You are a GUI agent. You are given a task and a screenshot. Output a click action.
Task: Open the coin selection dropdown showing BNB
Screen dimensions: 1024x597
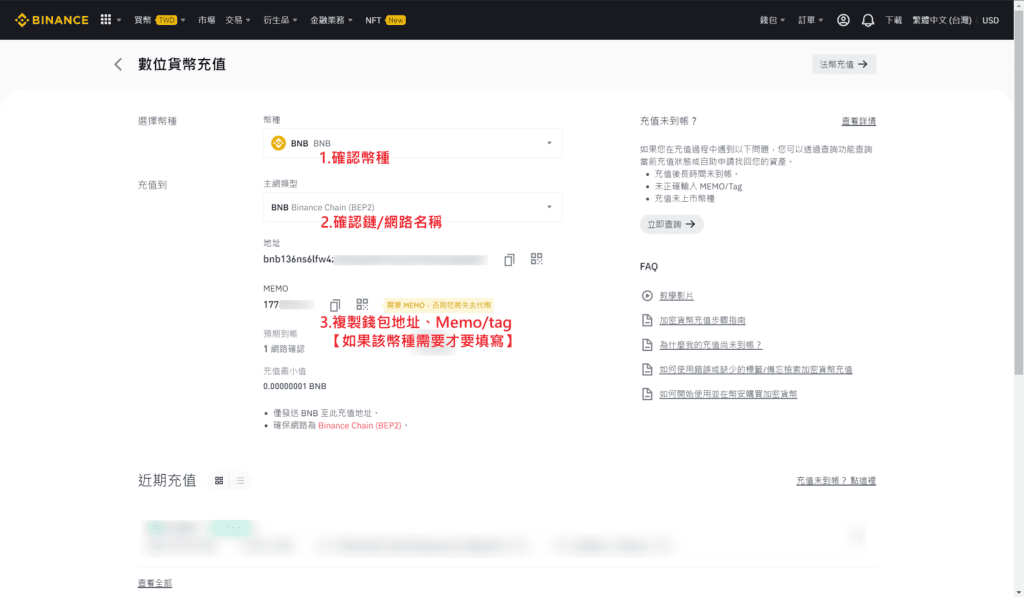coord(413,143)
